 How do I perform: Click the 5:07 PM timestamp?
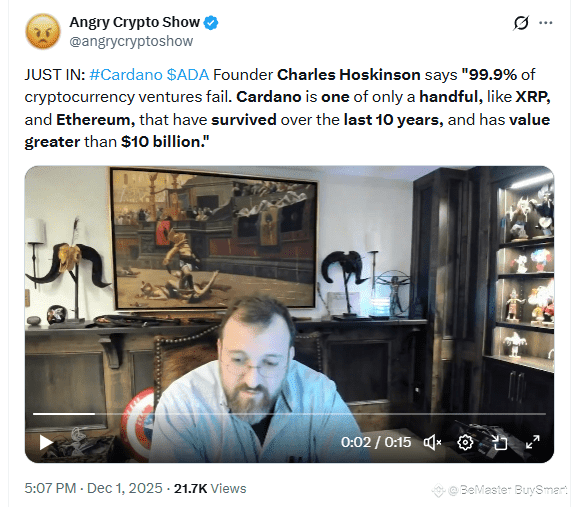[x=50, y=489]
